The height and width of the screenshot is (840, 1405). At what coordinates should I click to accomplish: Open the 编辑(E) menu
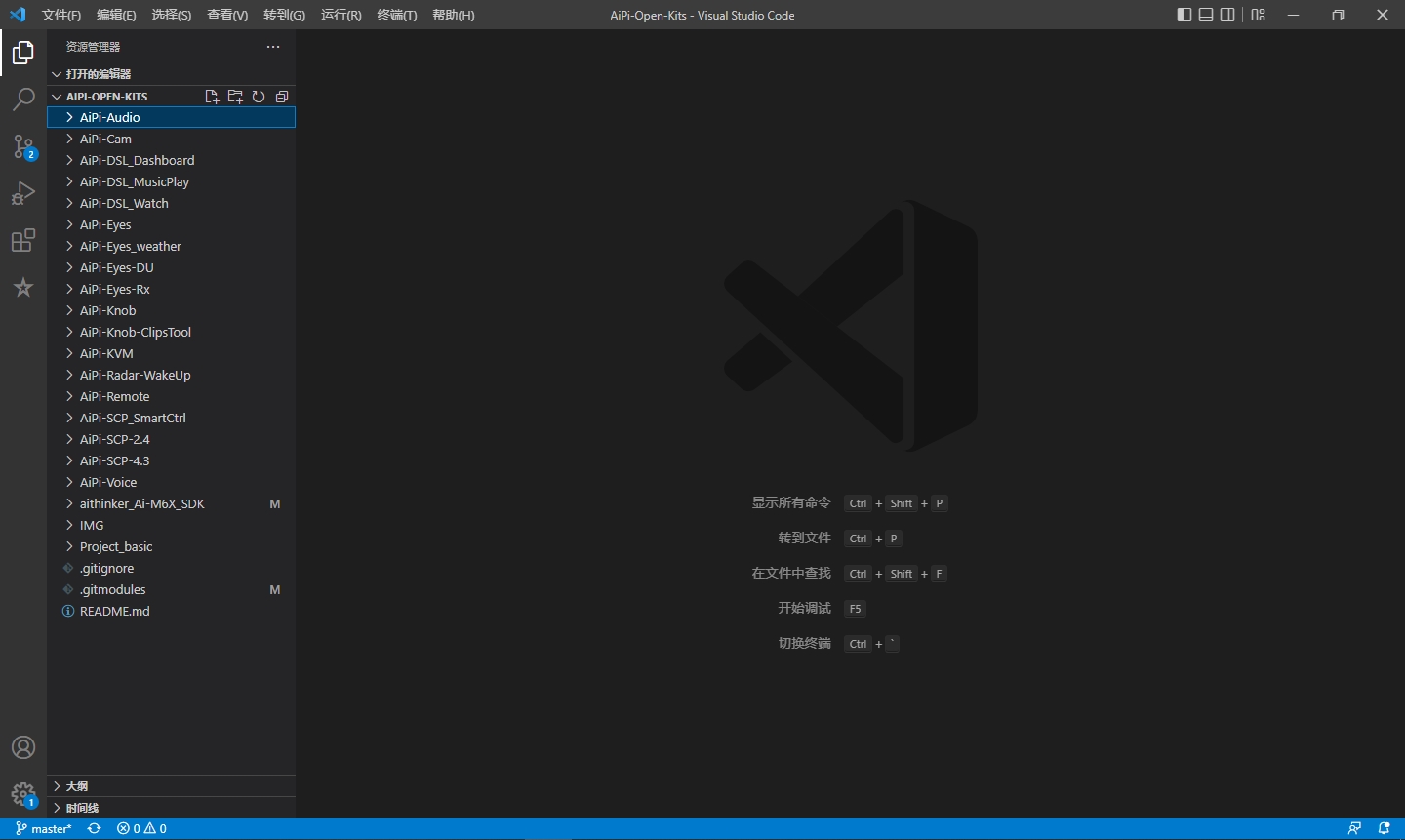[x=116, y=15]
